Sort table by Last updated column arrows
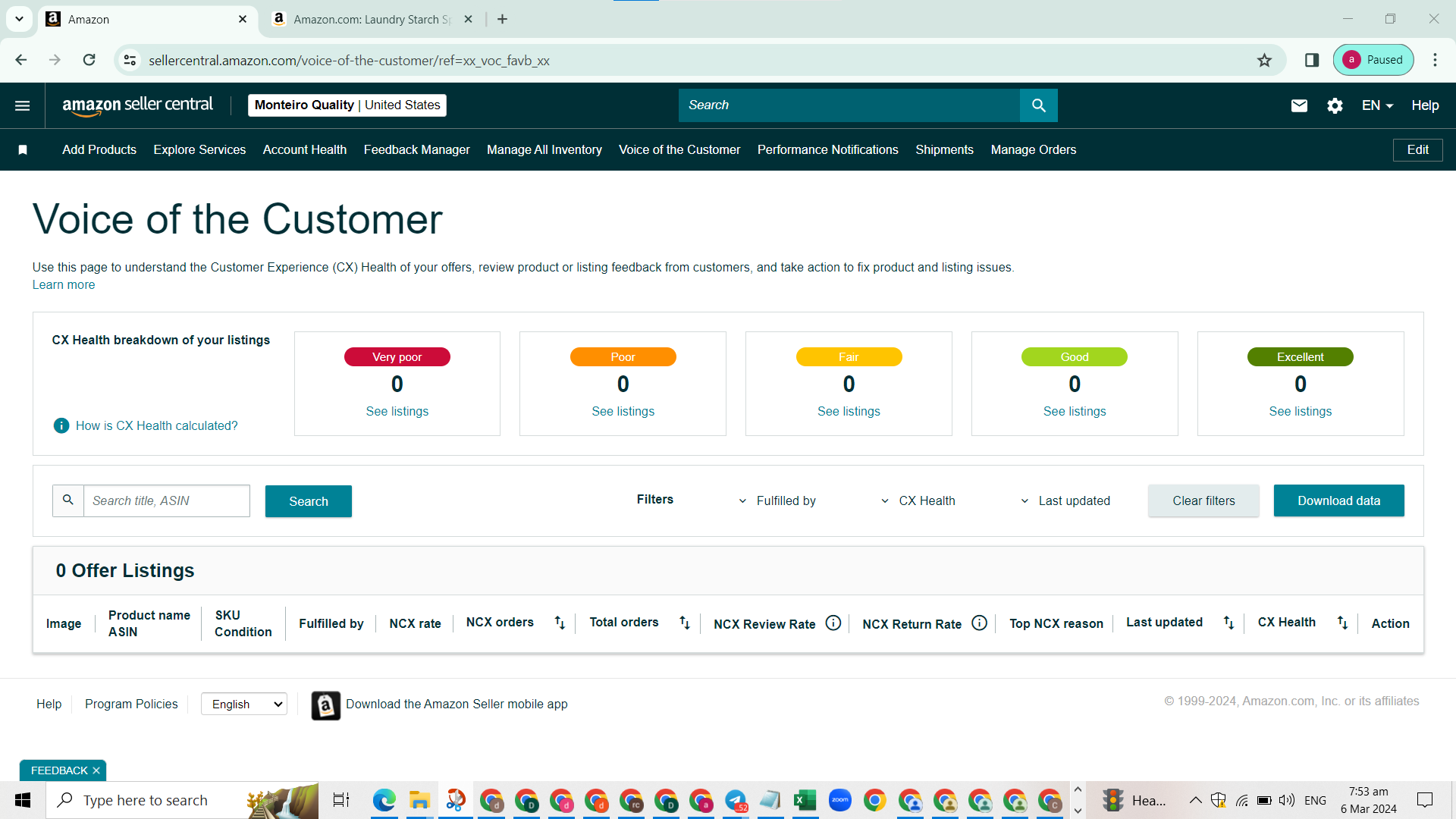The width and height of the screenshot is (1456, 819). [1228, 623]
